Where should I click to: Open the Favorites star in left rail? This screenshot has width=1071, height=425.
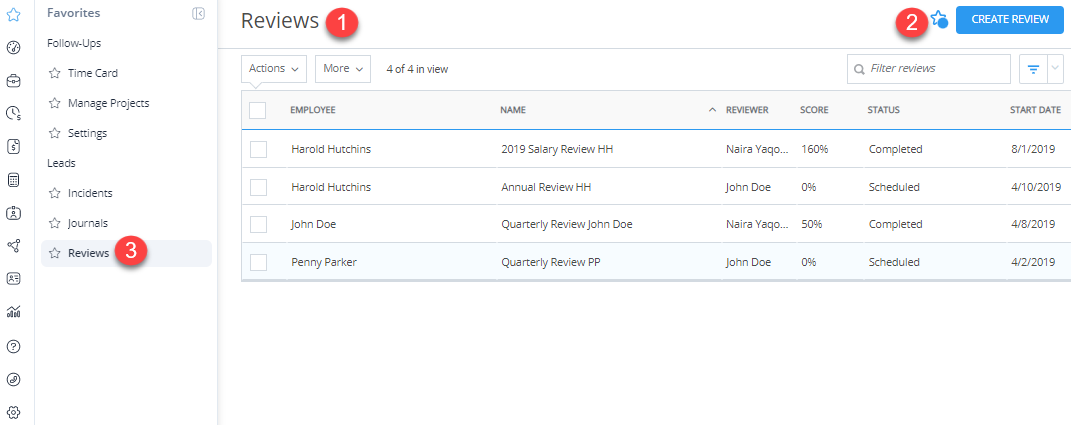[x=13, y=14]
